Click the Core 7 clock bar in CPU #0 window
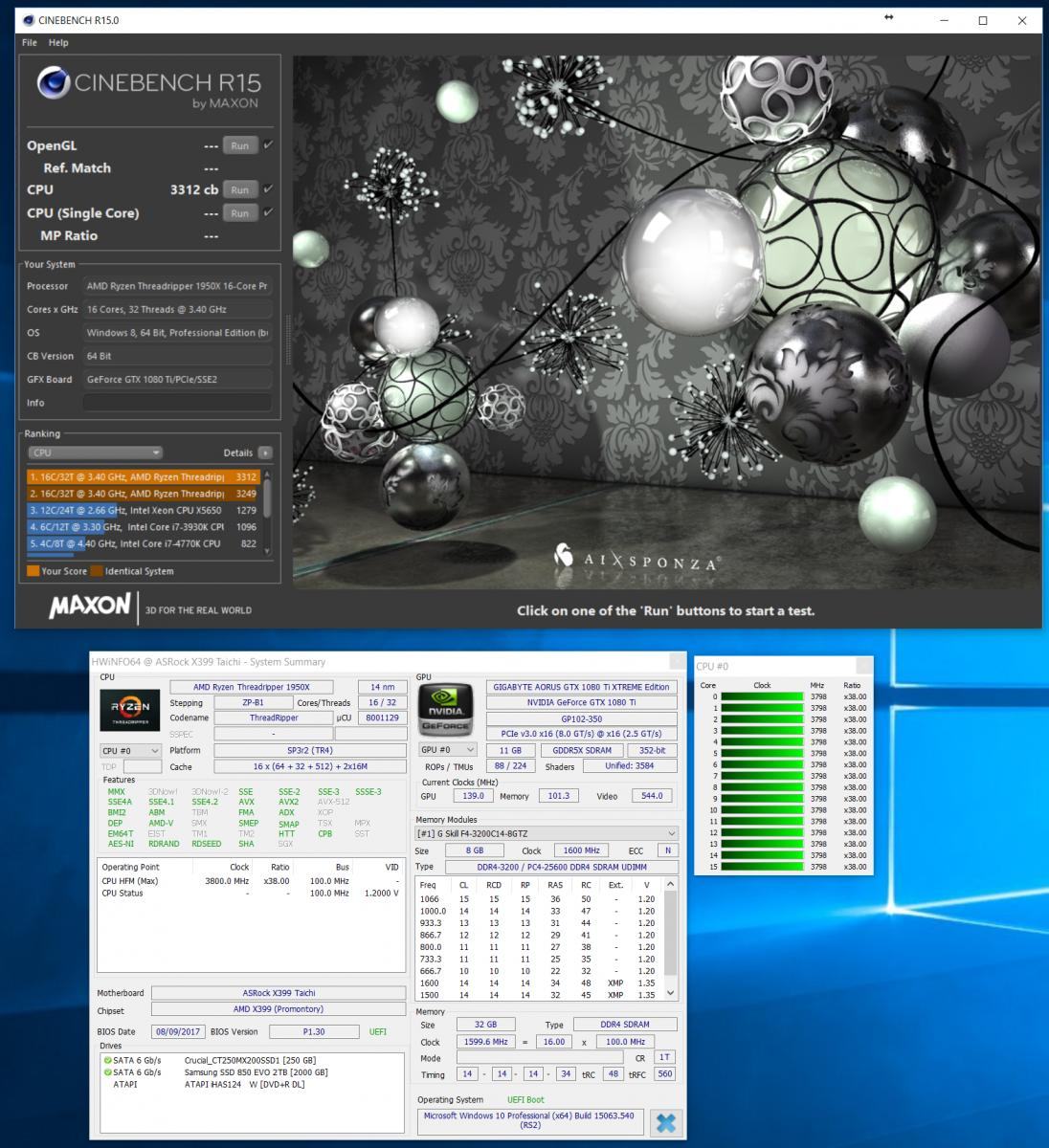 click(762, 776)
